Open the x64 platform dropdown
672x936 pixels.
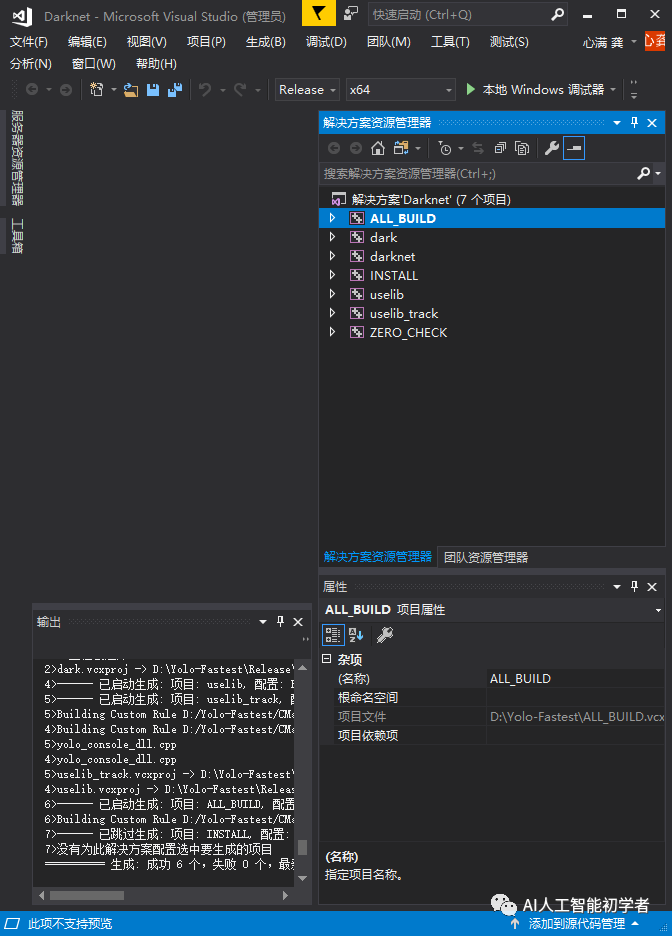(x=400, y=90)
